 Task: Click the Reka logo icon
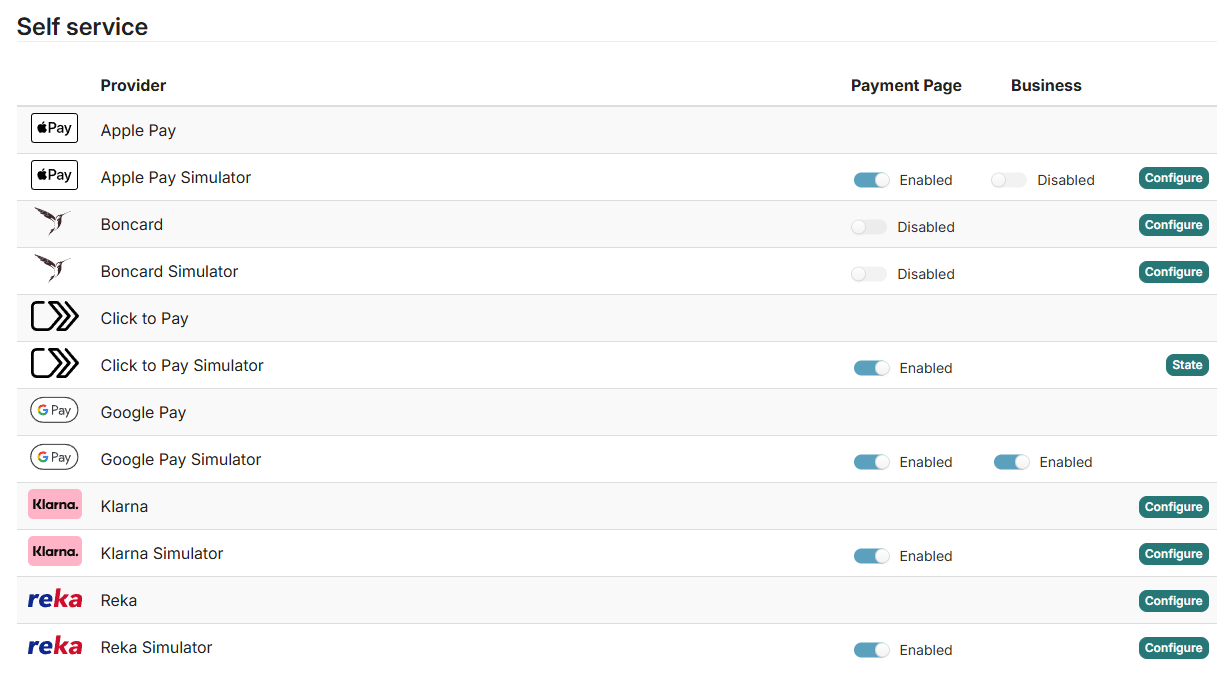tap(55, 599)
